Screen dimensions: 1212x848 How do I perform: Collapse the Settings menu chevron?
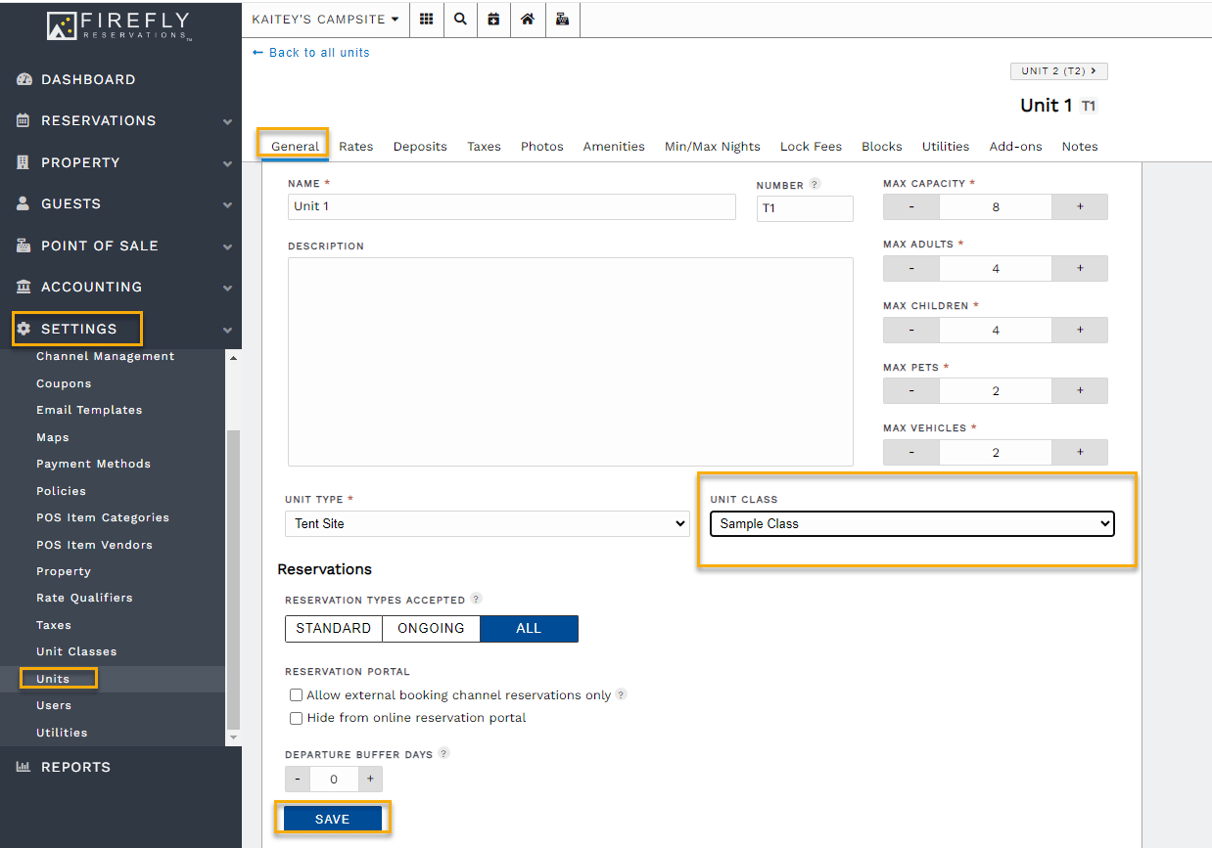[x=228, y=329]
